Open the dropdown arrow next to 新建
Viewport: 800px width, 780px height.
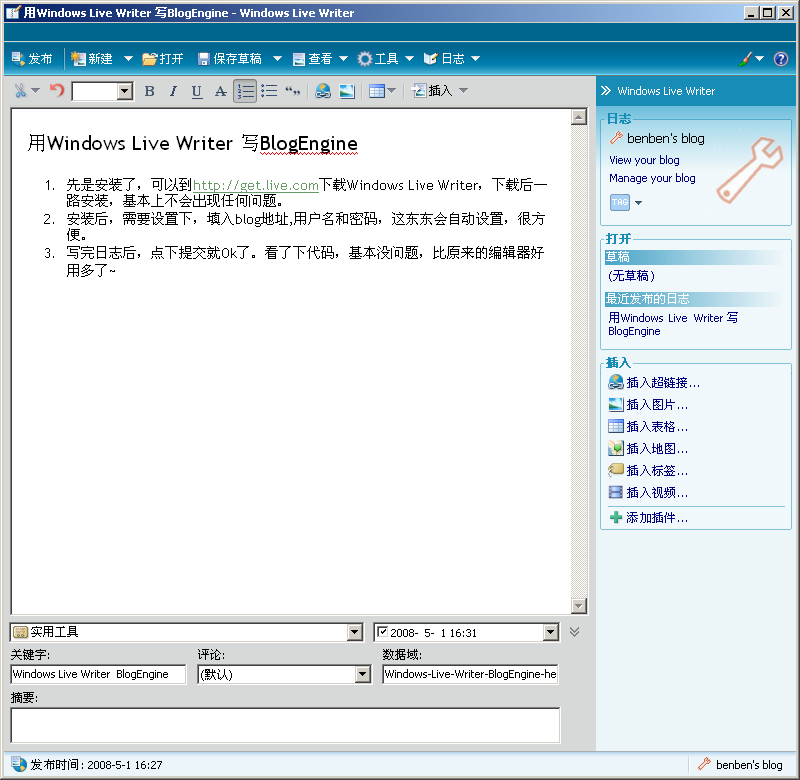pyautogui.click(x=128, y=59)
